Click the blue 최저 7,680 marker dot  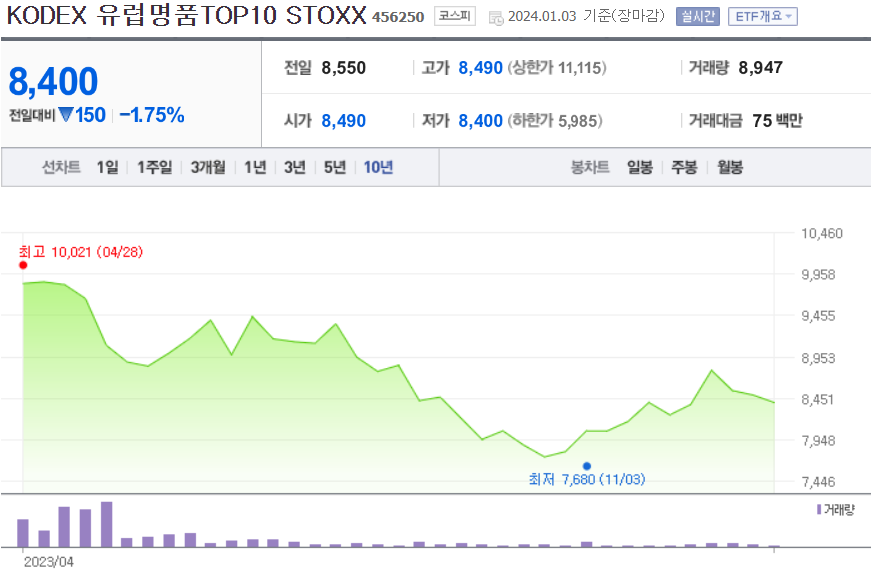(587, 466)
